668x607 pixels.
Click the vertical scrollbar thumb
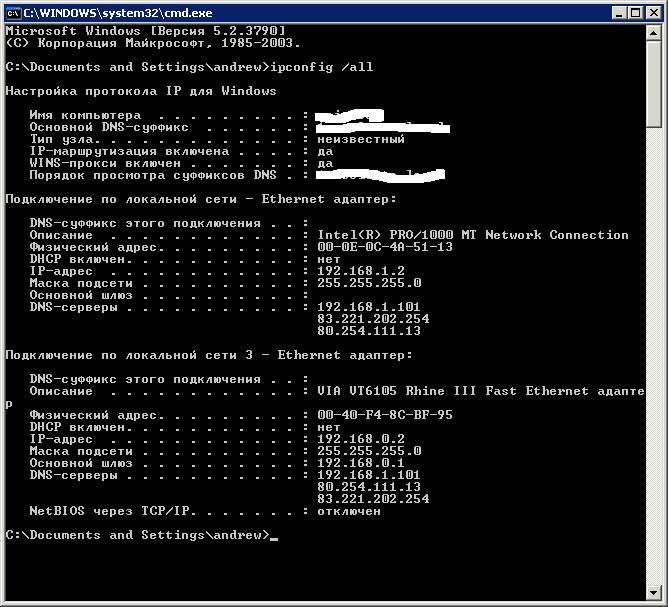pyautogui.click(x=654, y=84)
